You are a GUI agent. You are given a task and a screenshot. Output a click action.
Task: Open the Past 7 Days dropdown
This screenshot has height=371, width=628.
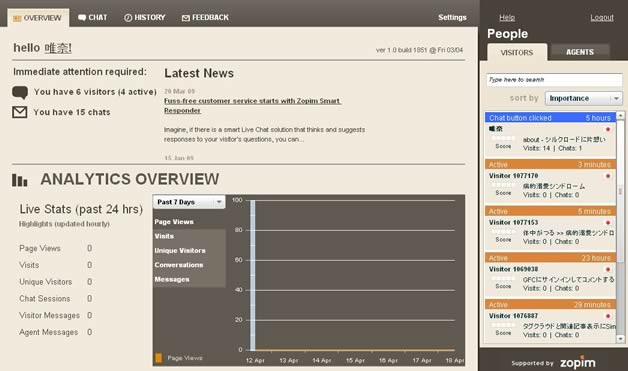(189, 202)
